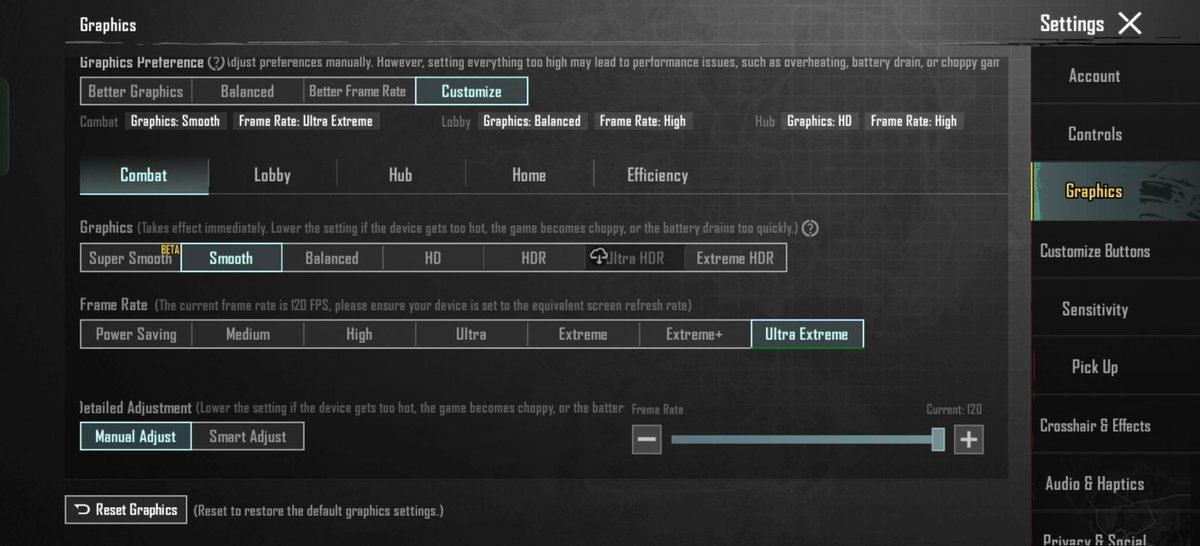Set frame rate to Extreme
This screenshot has width=1200, height=546.
coord(583,334)
